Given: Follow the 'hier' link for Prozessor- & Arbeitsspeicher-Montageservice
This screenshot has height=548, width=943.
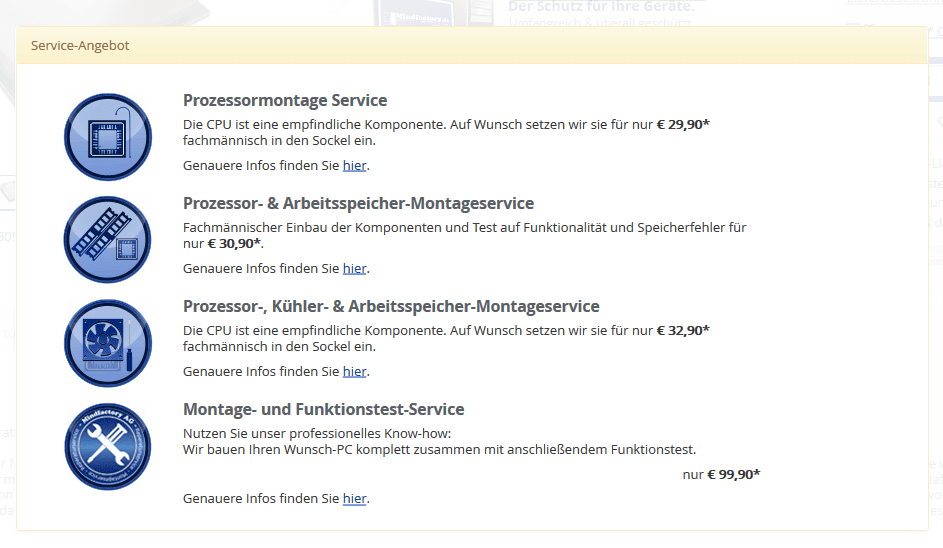Looking at the screenshot, I should pyautogui.click(x=354, y=268).
